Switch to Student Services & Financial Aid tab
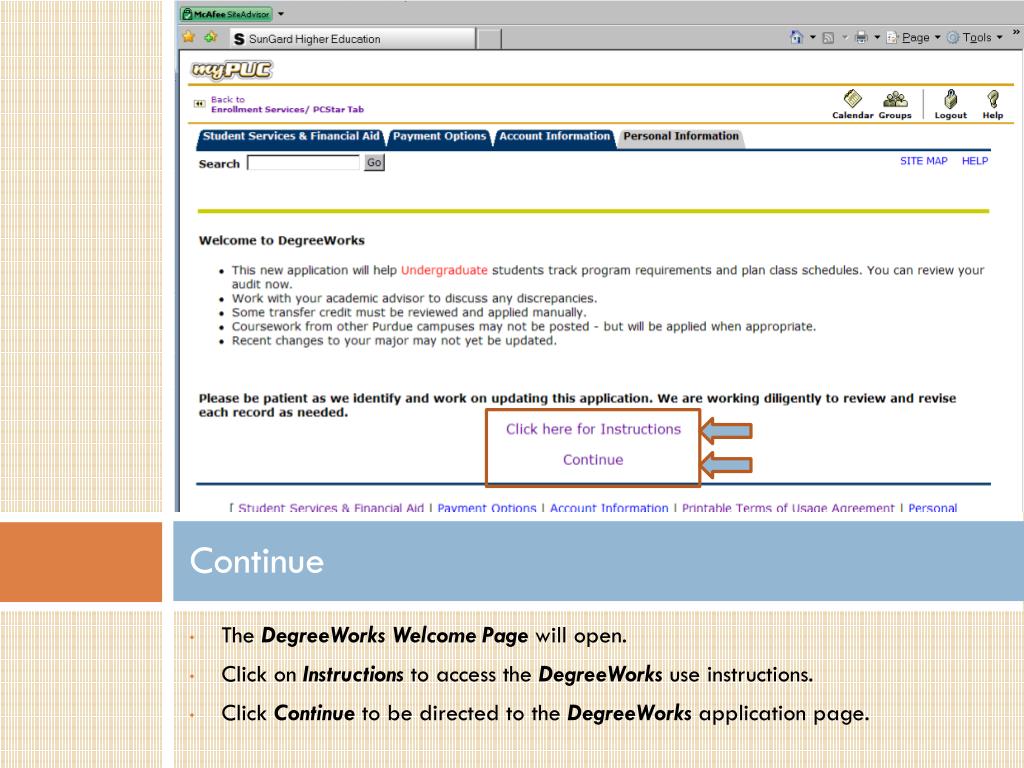This screenshot has width=1024, height=768. tap(291, 136)
